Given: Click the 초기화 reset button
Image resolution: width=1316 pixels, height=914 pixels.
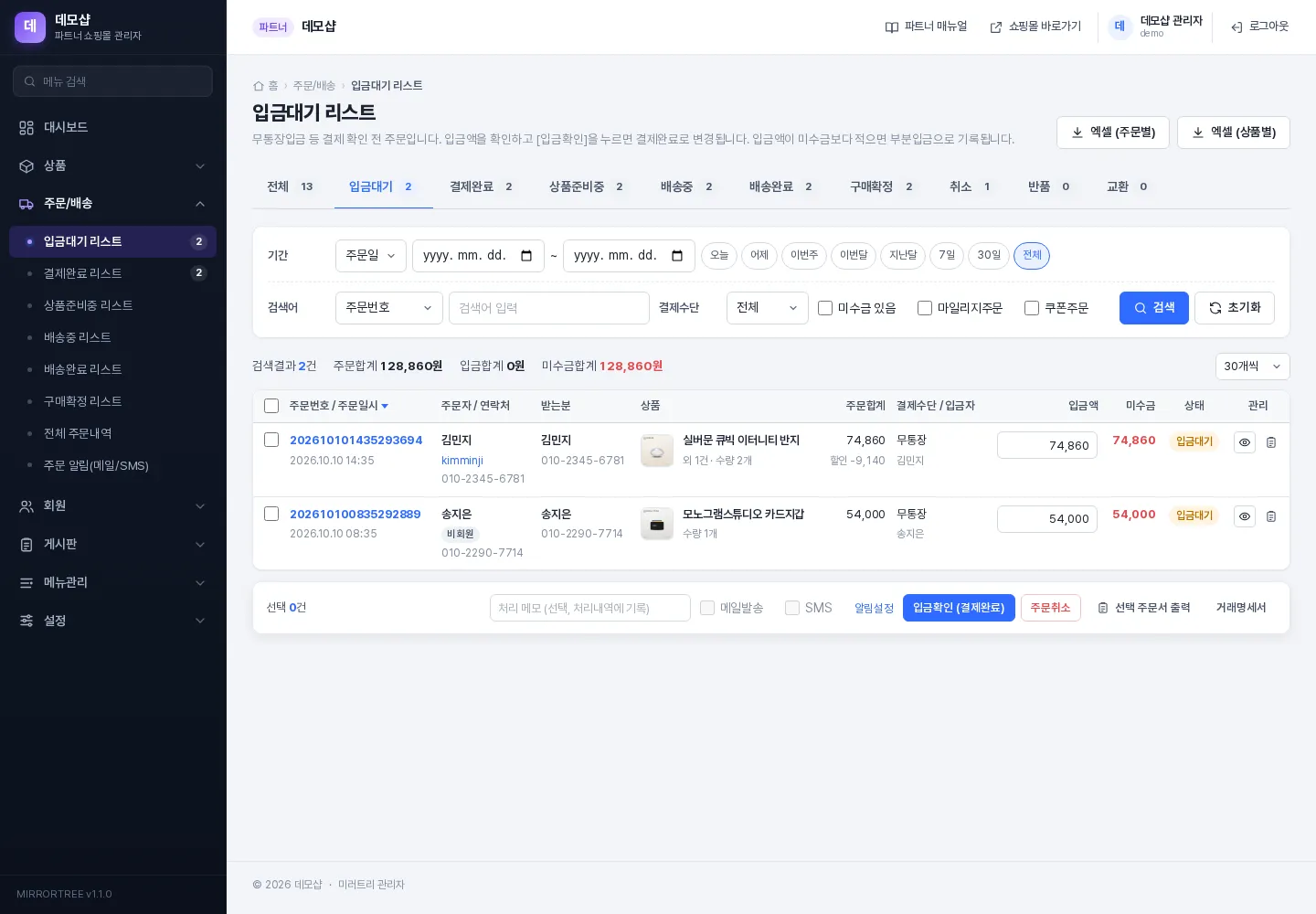Looking at the screenshot, I should tap(1235, 308).
